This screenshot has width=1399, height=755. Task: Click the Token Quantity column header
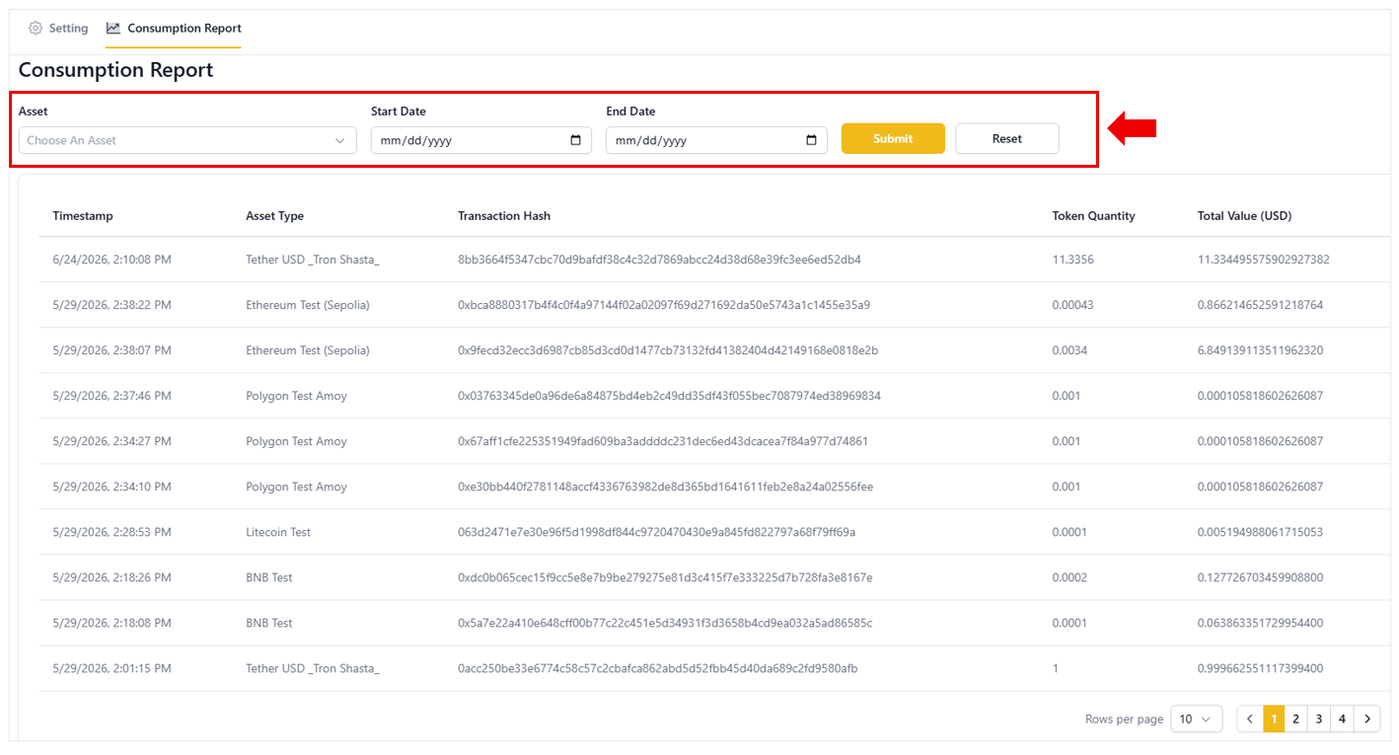click(x=1093, y=216)
